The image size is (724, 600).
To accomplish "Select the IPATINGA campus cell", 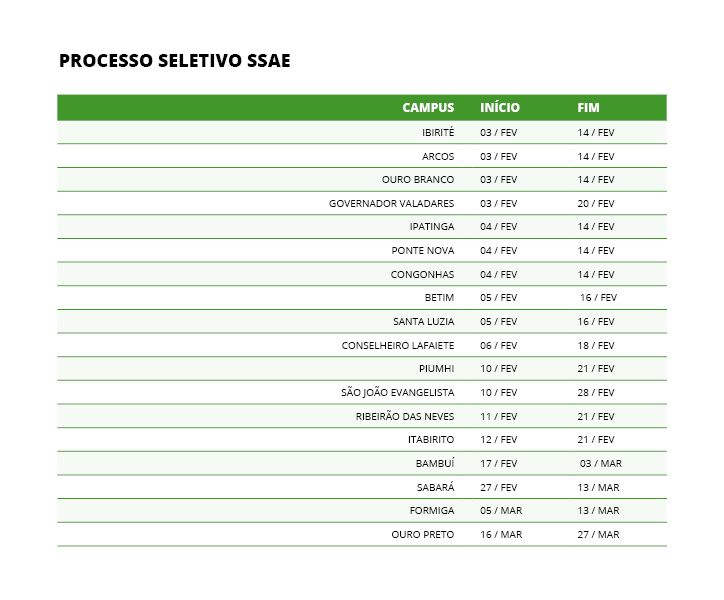I will click(x=432, y=227).
